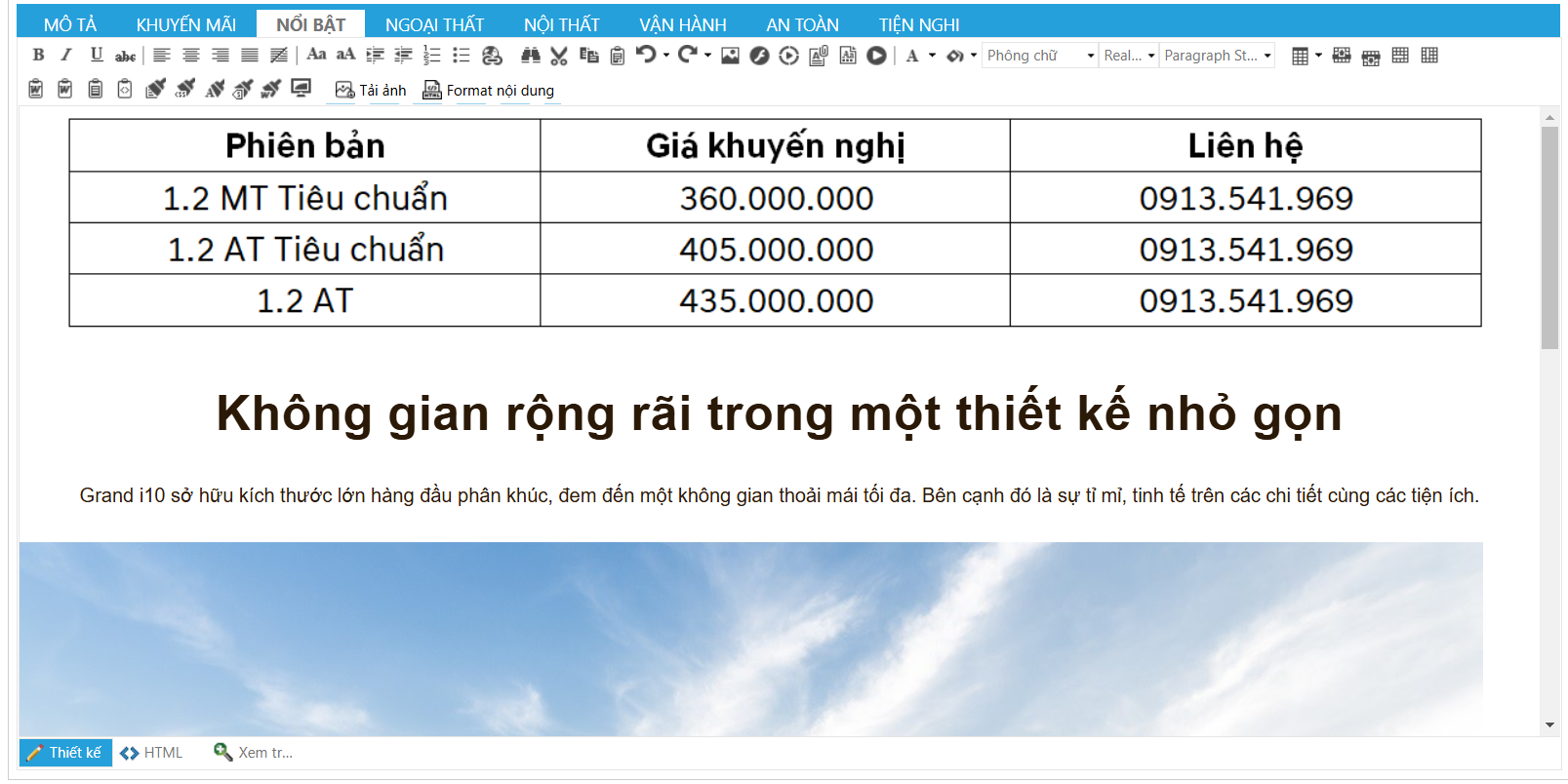Click the Paste from Word icon
The width and height of the screenshot is (1568, 784).
(x=35, y=90)
